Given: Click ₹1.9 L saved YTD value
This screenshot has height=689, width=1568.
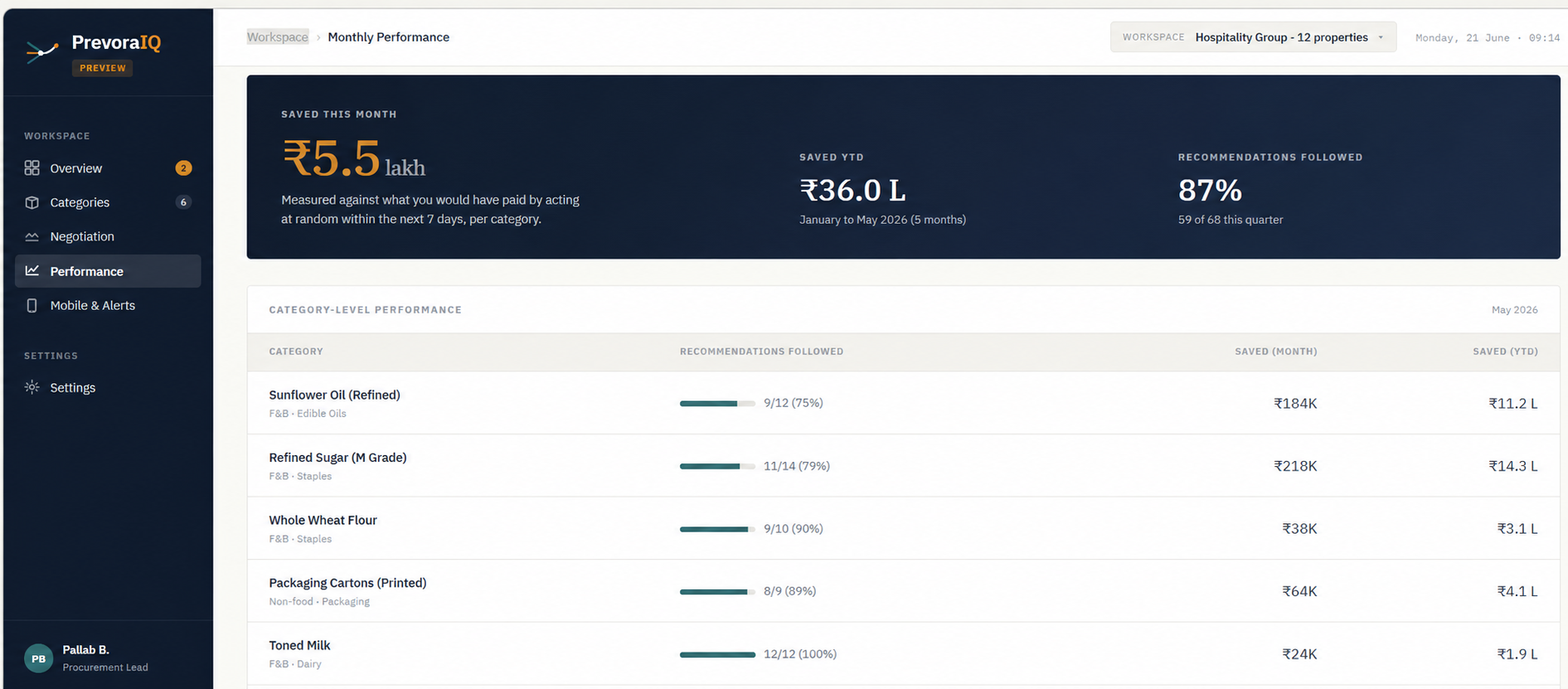Looking at the screenshot, I should (x=1517, y=653).
